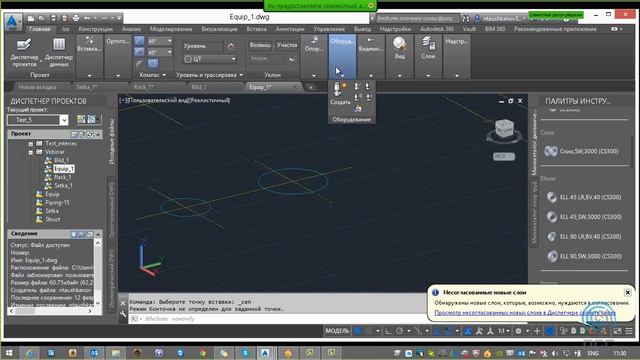Click the МОДЕЛЬ status bar button
Screen dimensions: 640x360
pyautogui.click(x=337, y=331)
